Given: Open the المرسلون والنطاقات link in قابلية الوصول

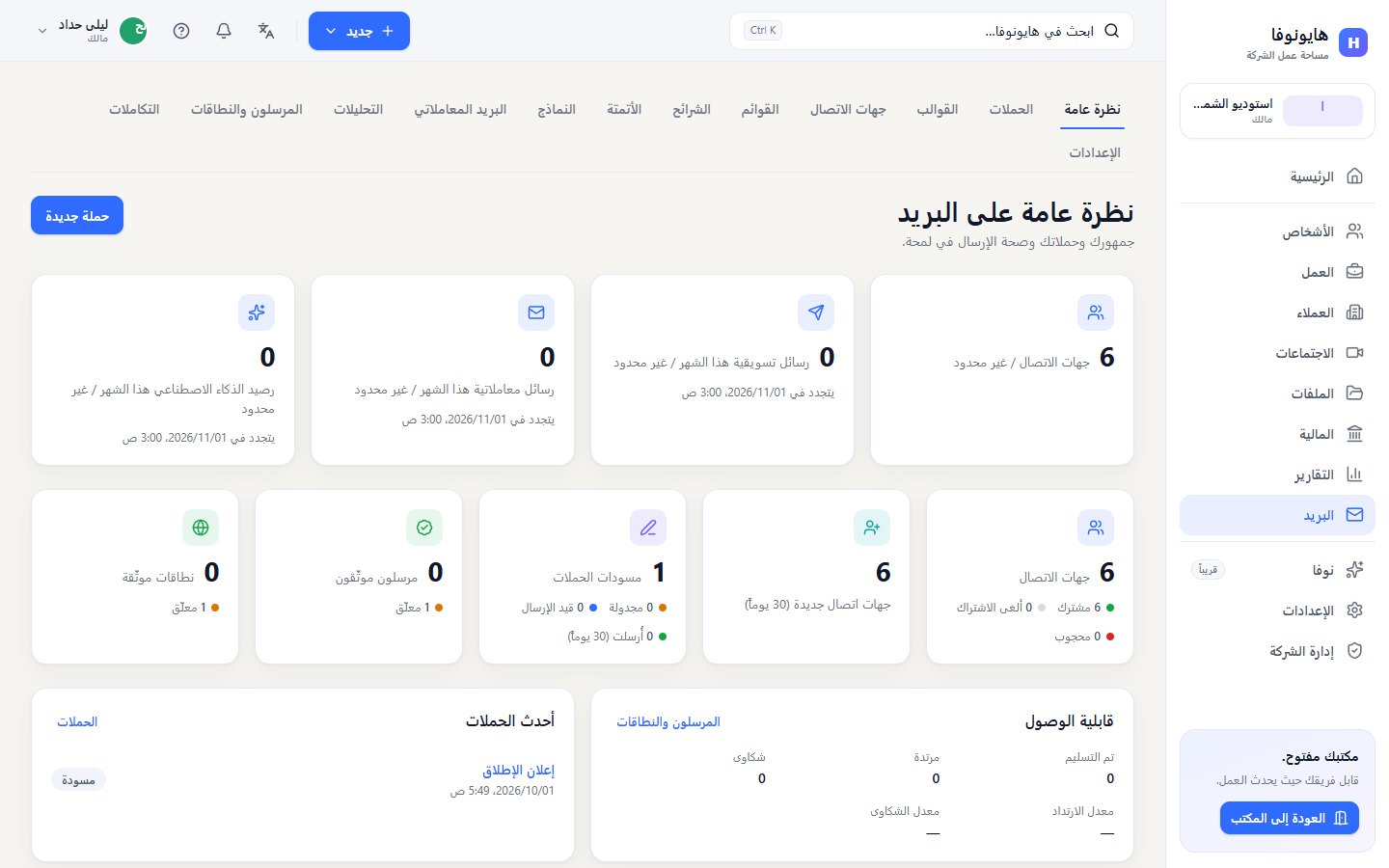Looking at the screenshot, I should click(668, 721).
